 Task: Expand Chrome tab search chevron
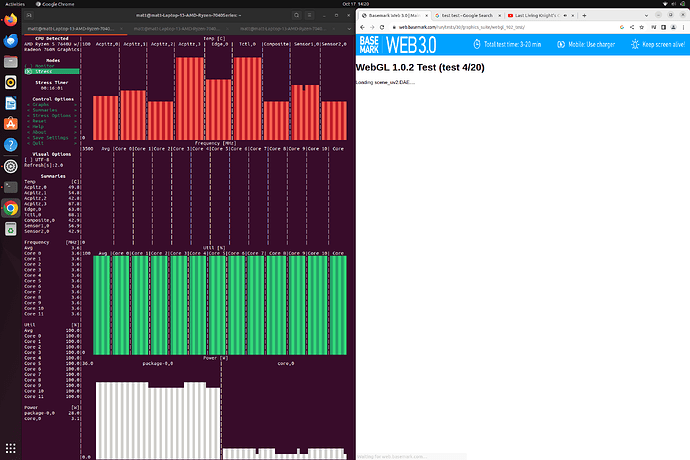click(x=646, y=15)
